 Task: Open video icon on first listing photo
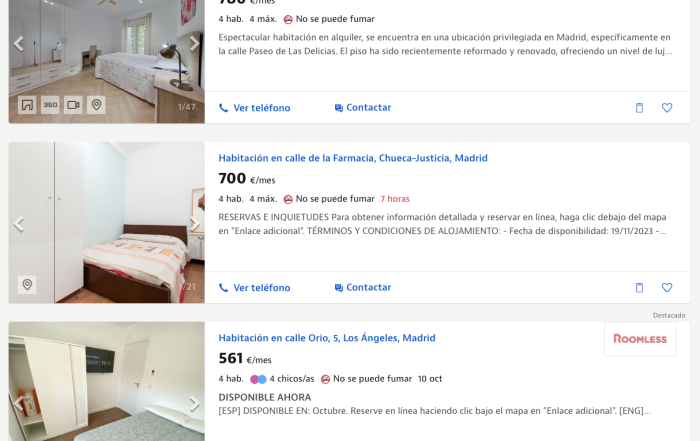click(x=73, y=105)
